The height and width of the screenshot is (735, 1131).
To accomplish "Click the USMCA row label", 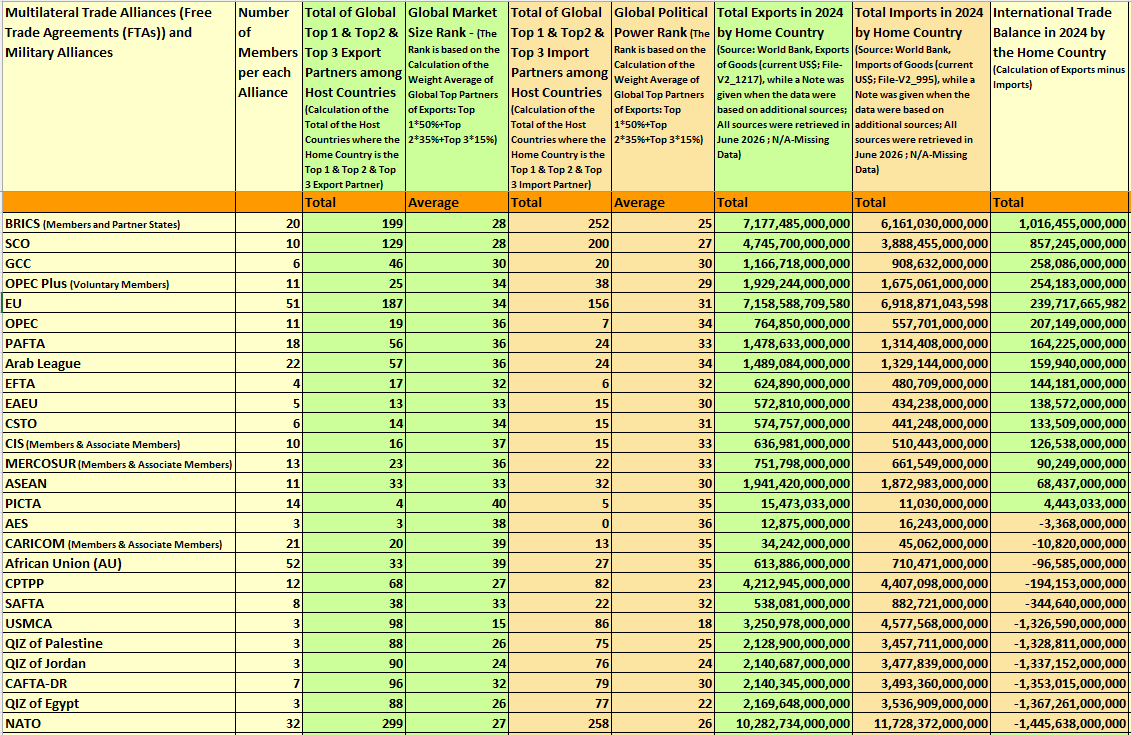I will tap(119, 623).
